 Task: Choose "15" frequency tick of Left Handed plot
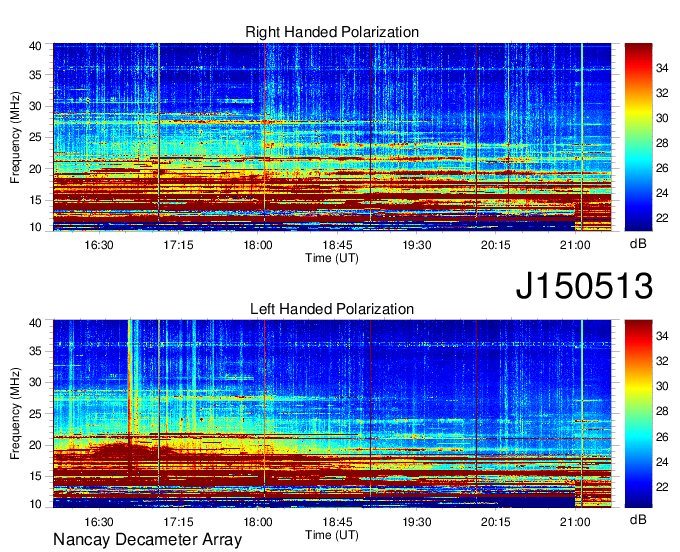pyautogui.click(x=35, y=477)
